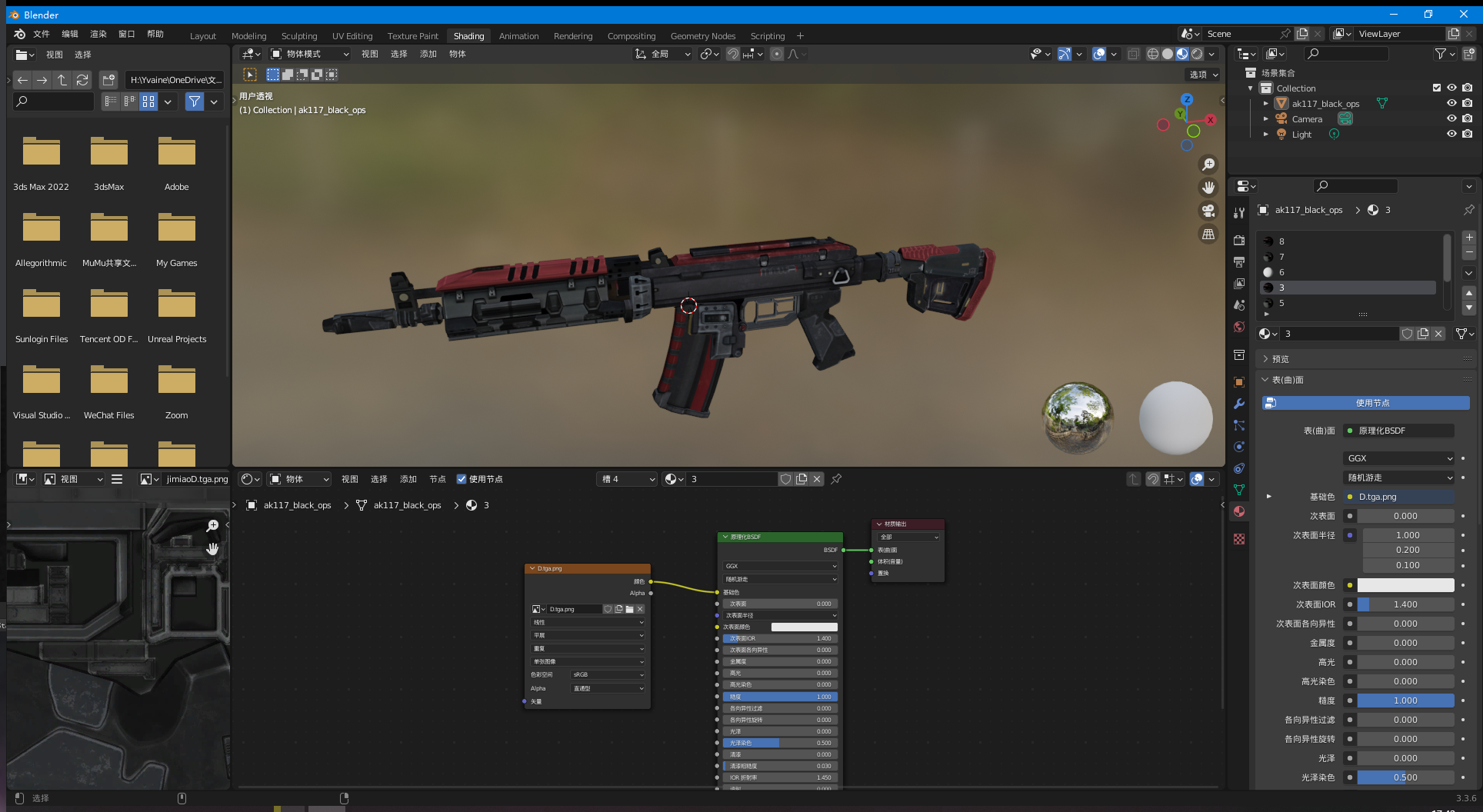Click the pan hand icon in viewport
This screenshot has height=812, width=1483.
1208,188
